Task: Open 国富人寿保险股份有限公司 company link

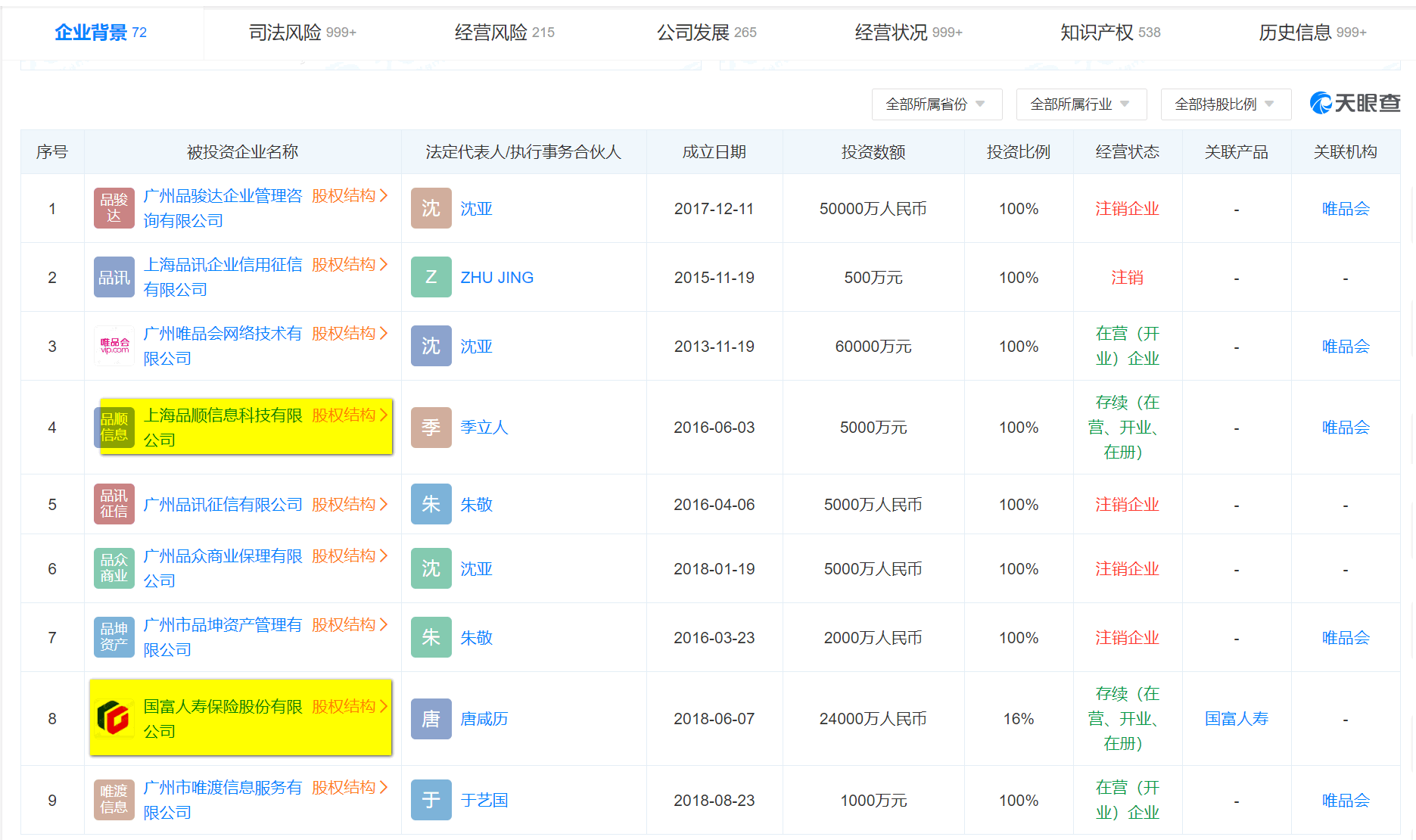Action: click(x=223, y=719)
